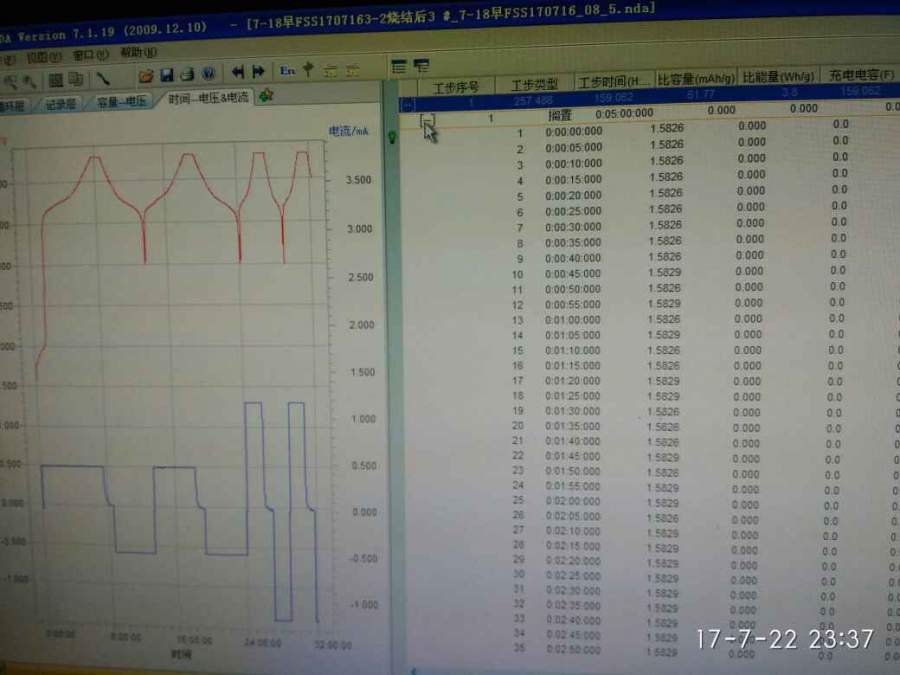Click the grid table icon in toolbar
The image size is (900, 675).
56,80
